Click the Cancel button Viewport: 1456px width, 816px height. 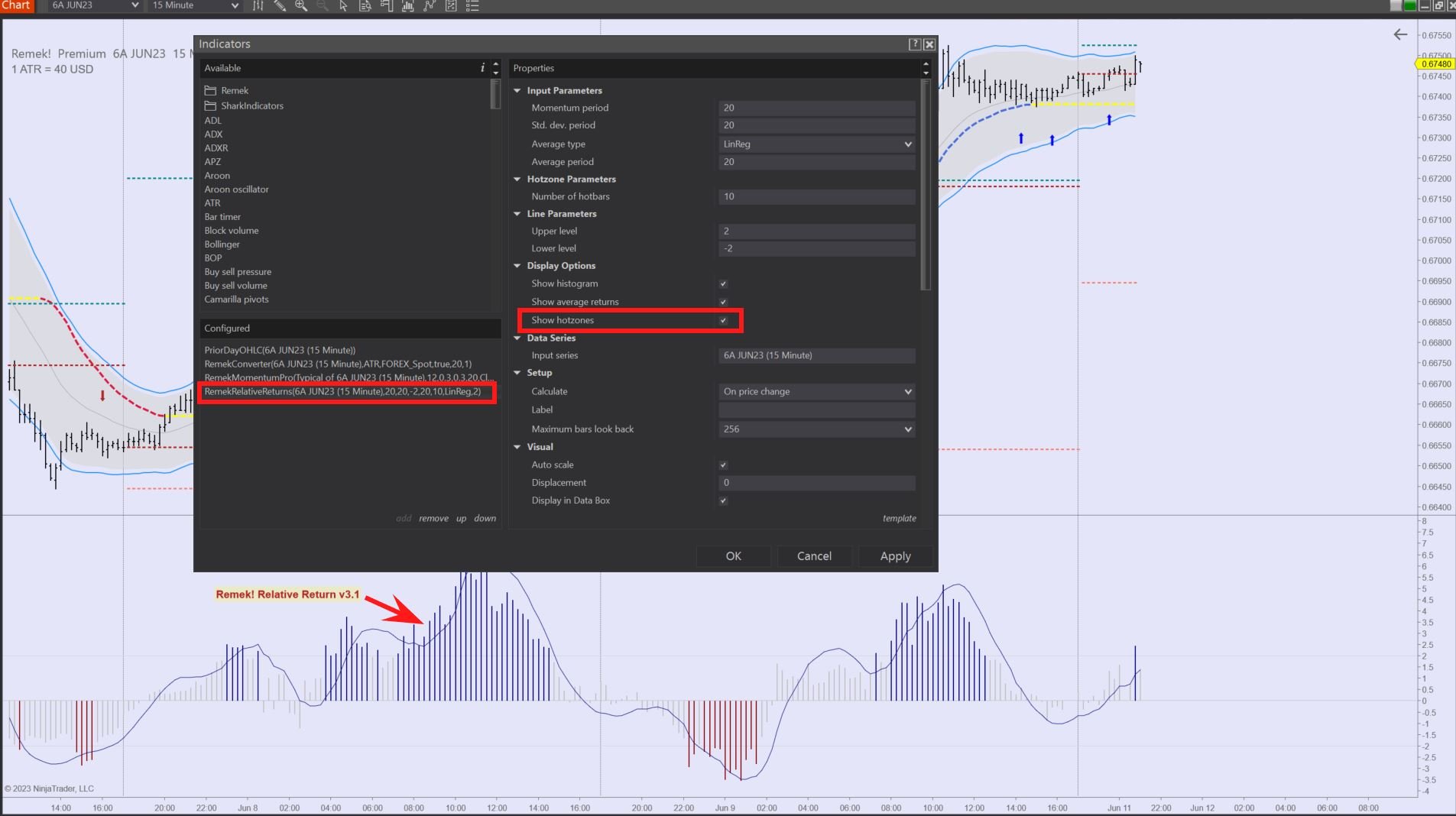click(x=814, y=556)
